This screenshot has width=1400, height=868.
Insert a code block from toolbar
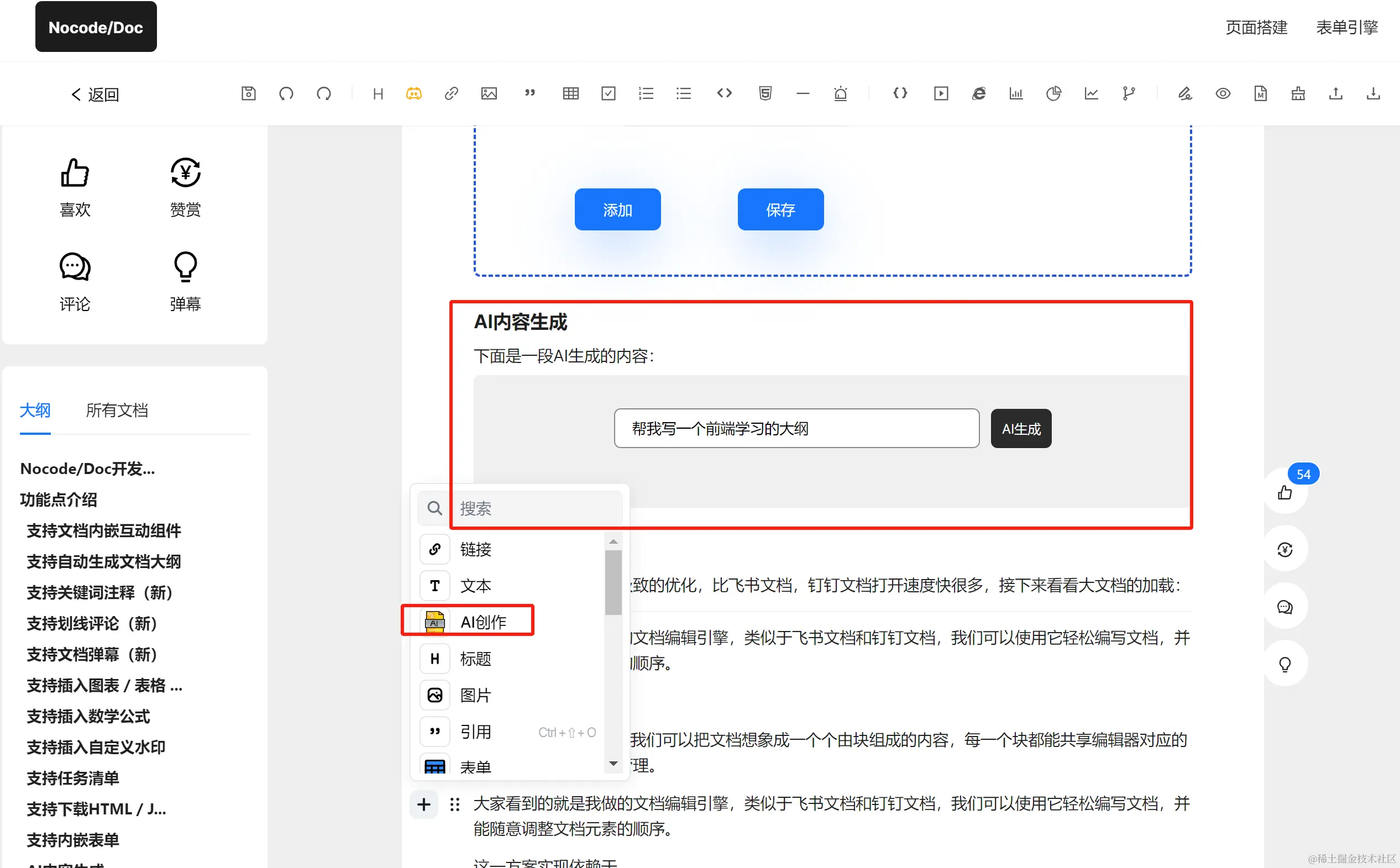724,93
